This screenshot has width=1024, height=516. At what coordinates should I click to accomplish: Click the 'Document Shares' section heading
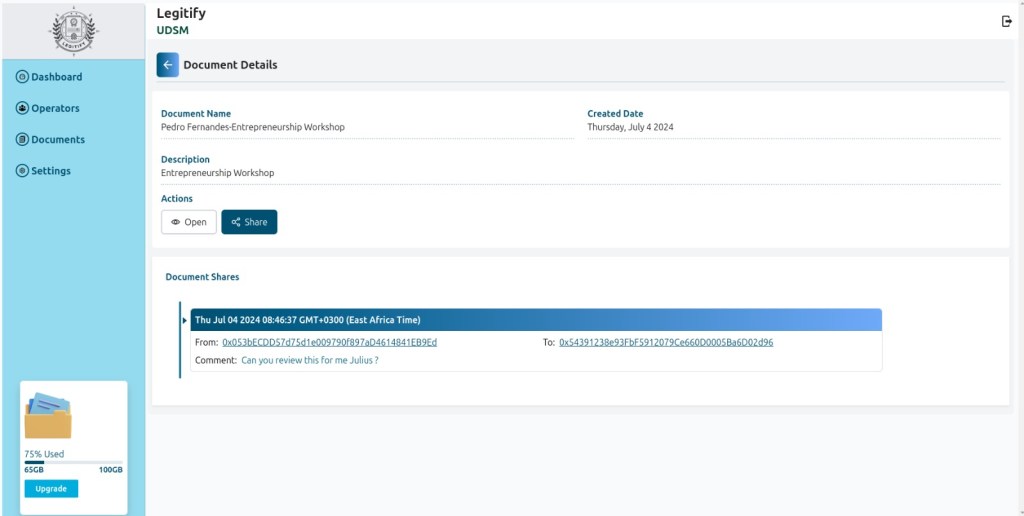[202, 277]
